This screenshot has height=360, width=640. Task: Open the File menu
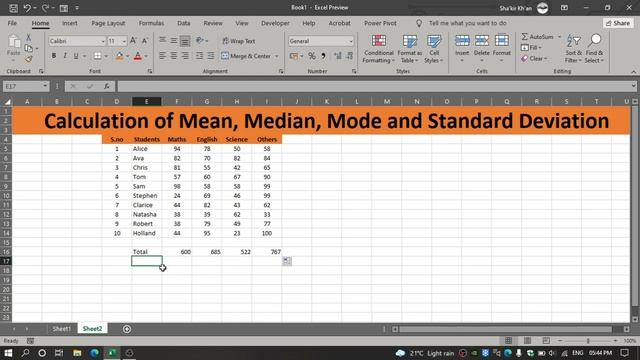[x=12, y=23]
